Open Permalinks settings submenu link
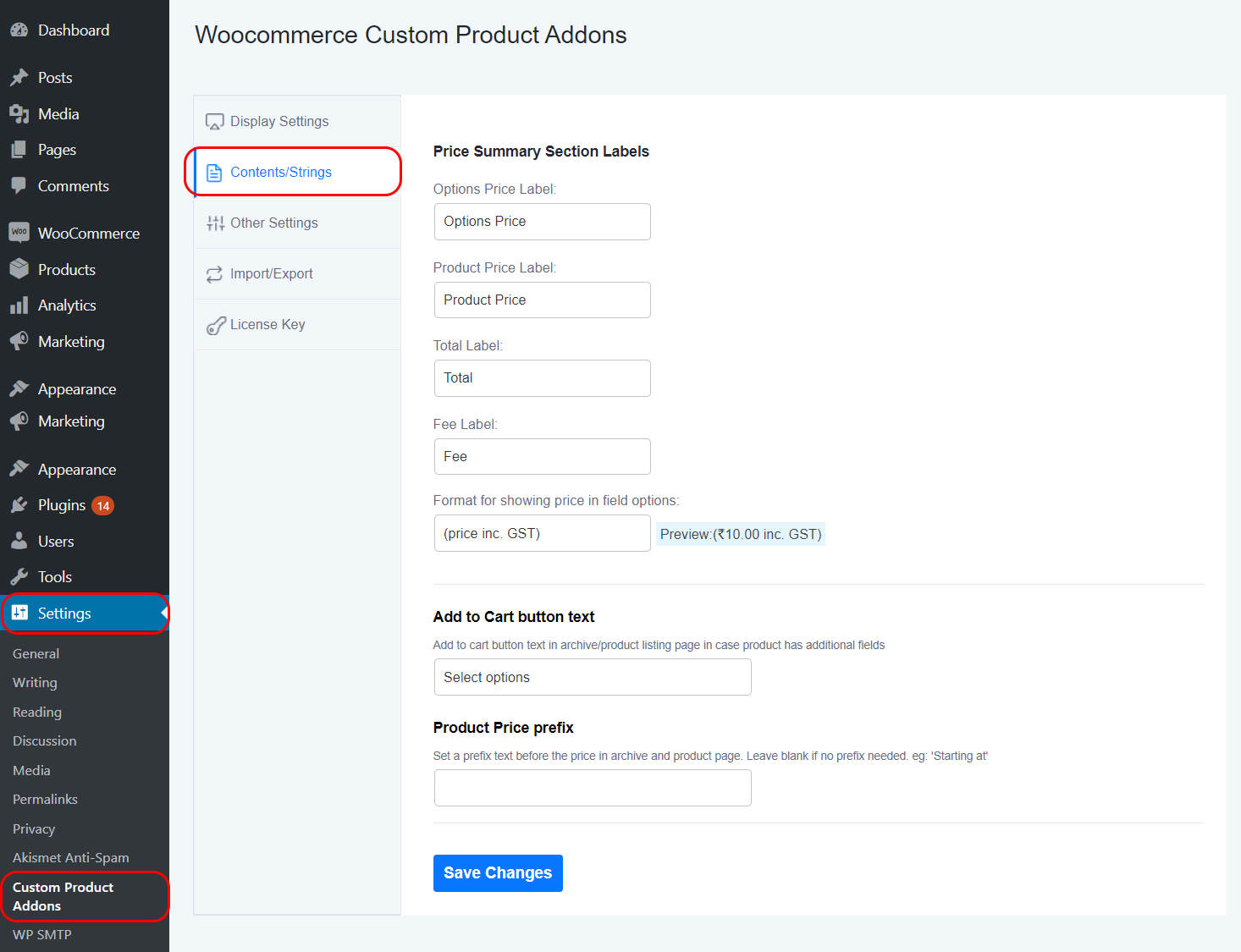This screenshot has height=952, width=1241. pos(45,800)
